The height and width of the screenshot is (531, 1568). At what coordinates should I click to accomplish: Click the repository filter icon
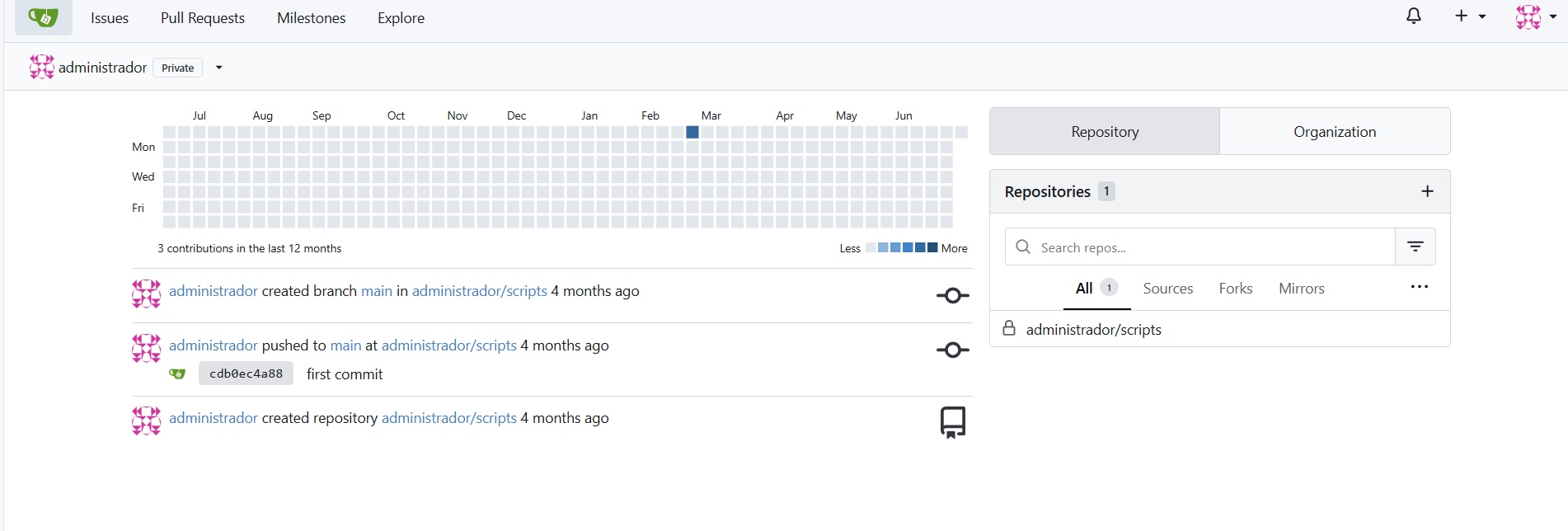pos(1415,247)
